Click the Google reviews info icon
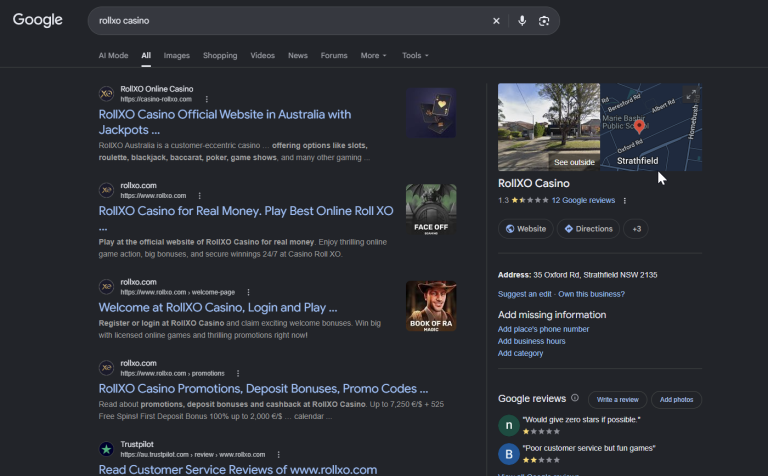The width and height of the screenshot is (768, 476). [575, 398]
